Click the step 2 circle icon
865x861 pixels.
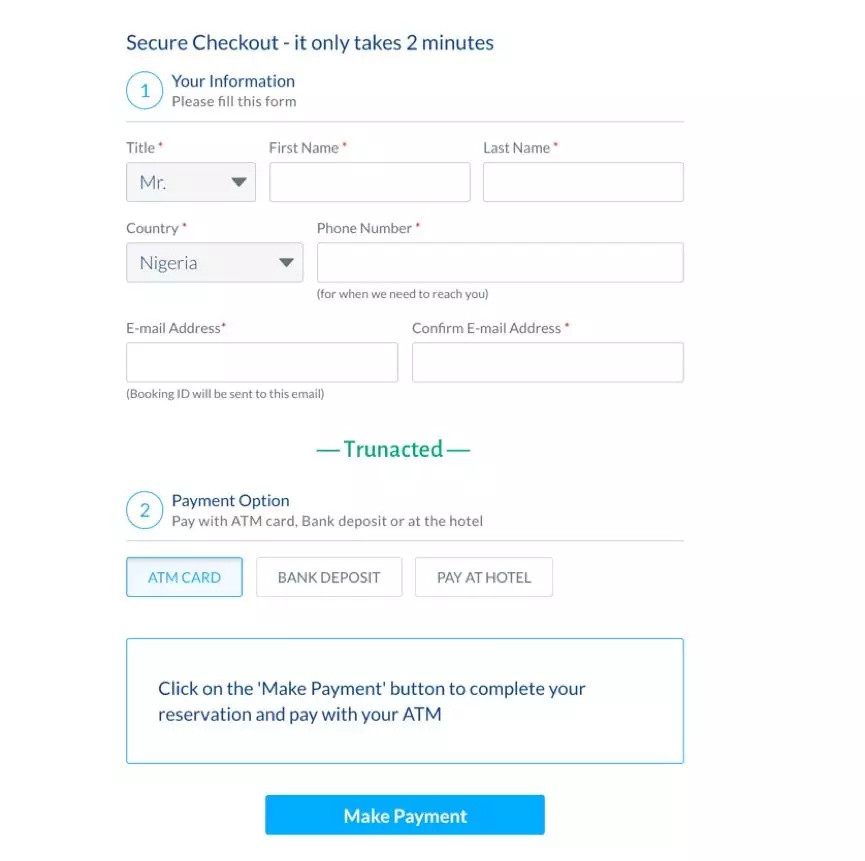(145, 510)
